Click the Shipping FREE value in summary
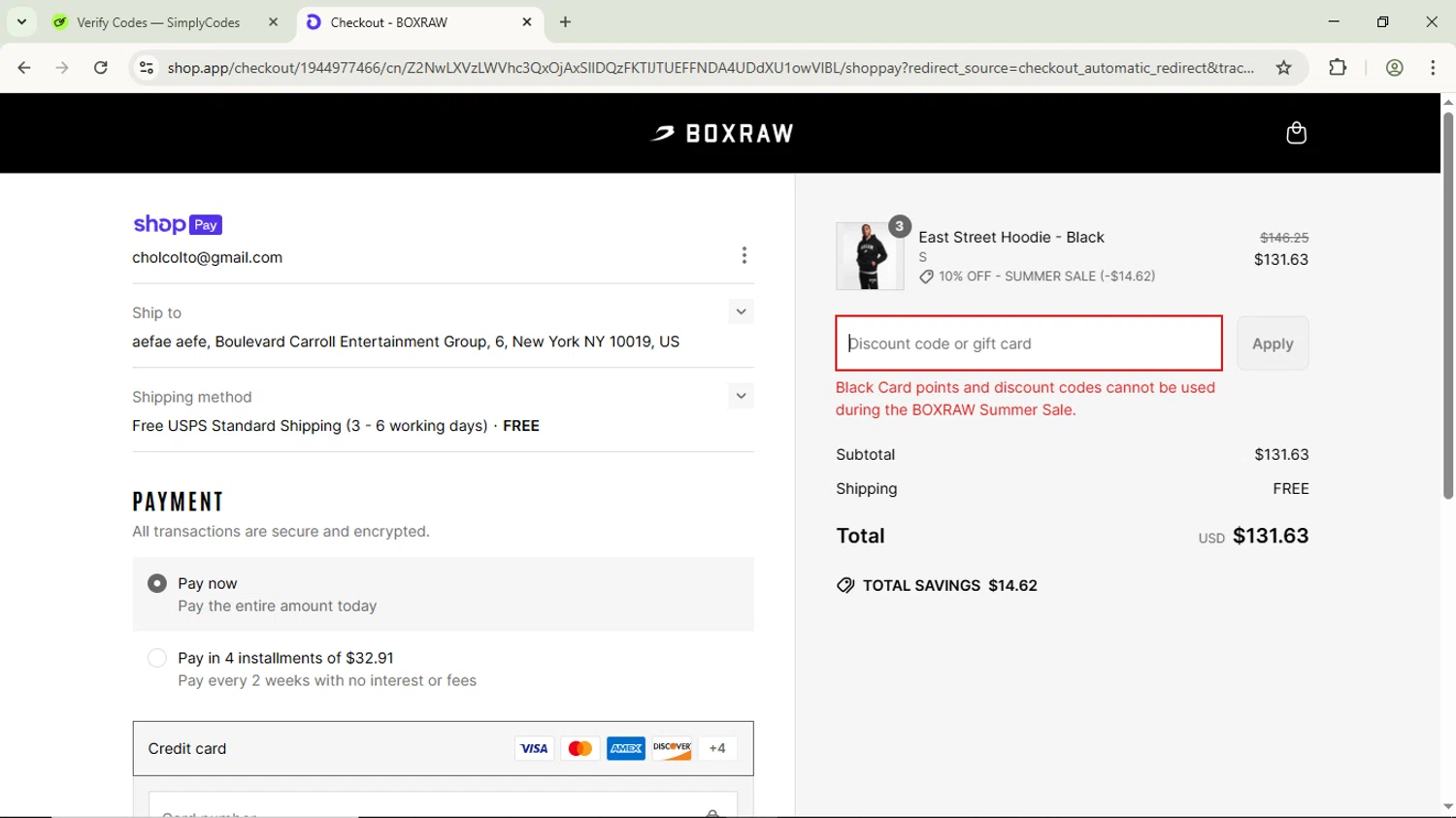1456x818 pixels. [x=1291, y=489]
